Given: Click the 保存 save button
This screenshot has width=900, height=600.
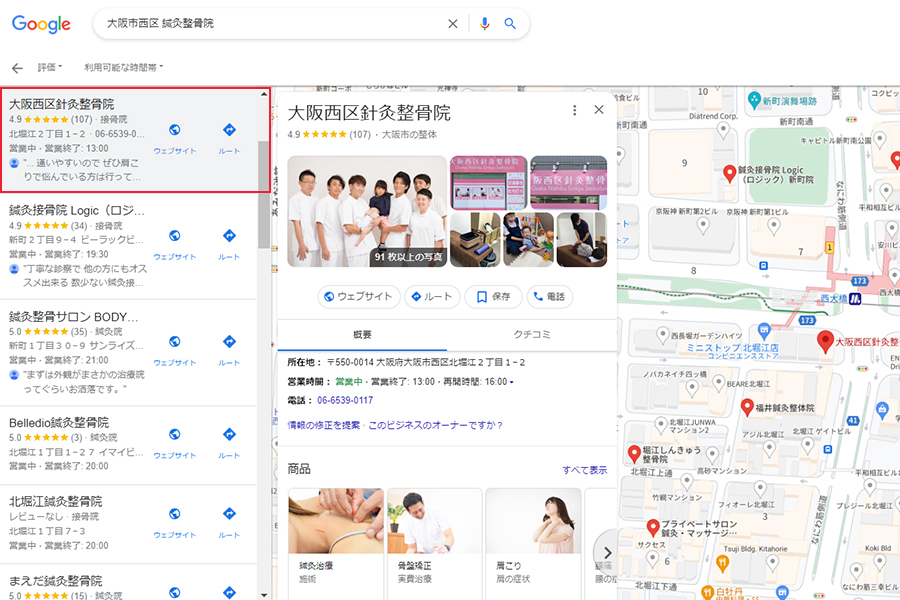Looking at the screenshot, I should click(x=493, y=297).
